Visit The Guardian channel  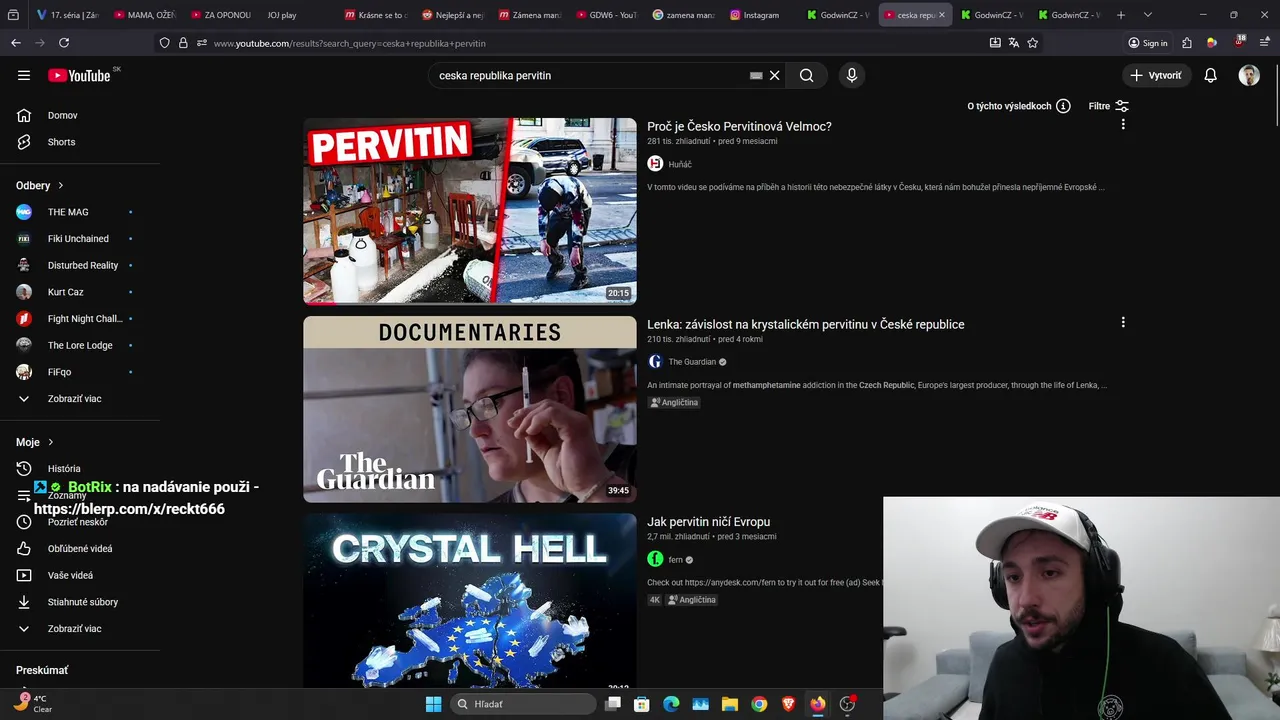click(692, 362)
